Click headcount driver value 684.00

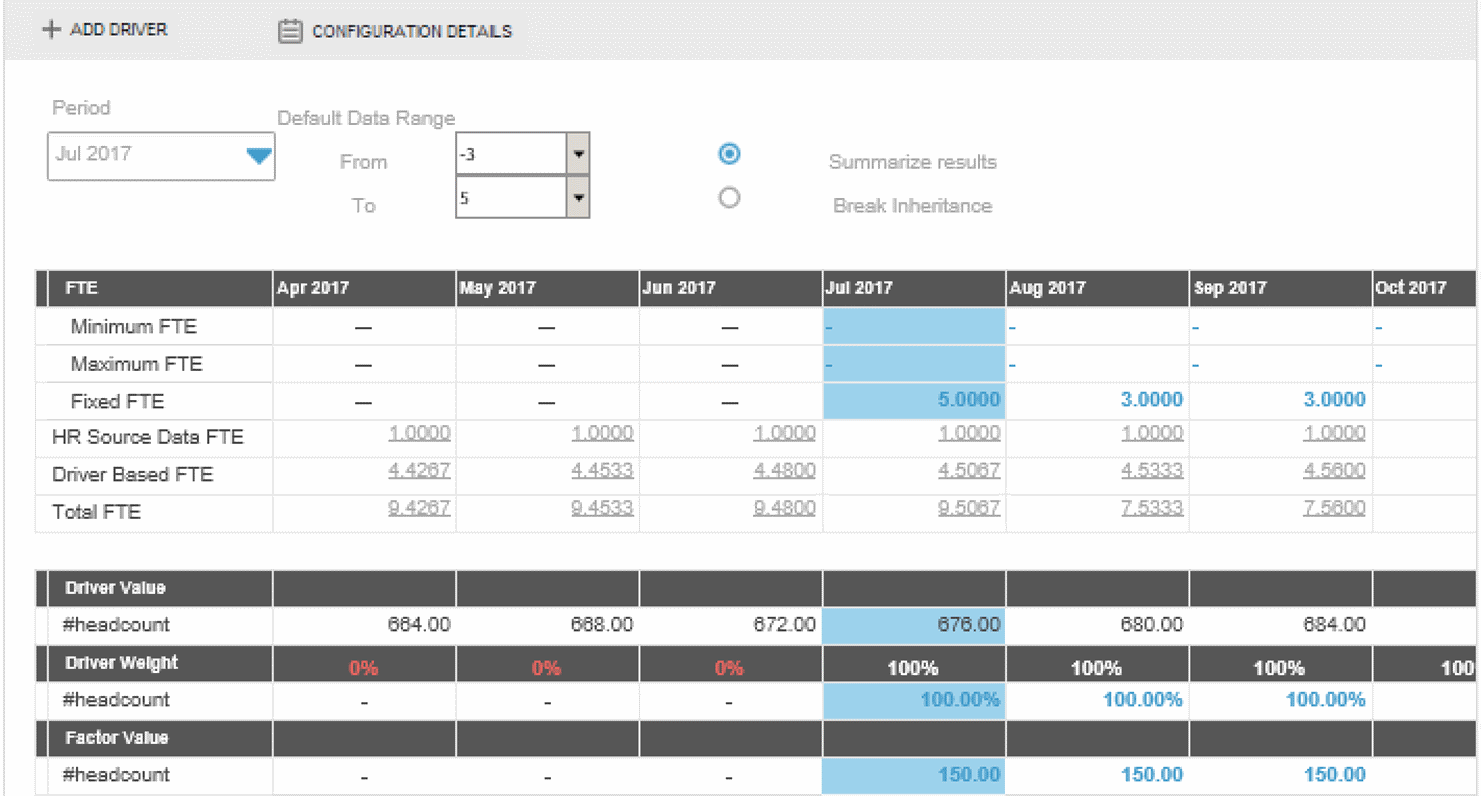coord(1335,625)
